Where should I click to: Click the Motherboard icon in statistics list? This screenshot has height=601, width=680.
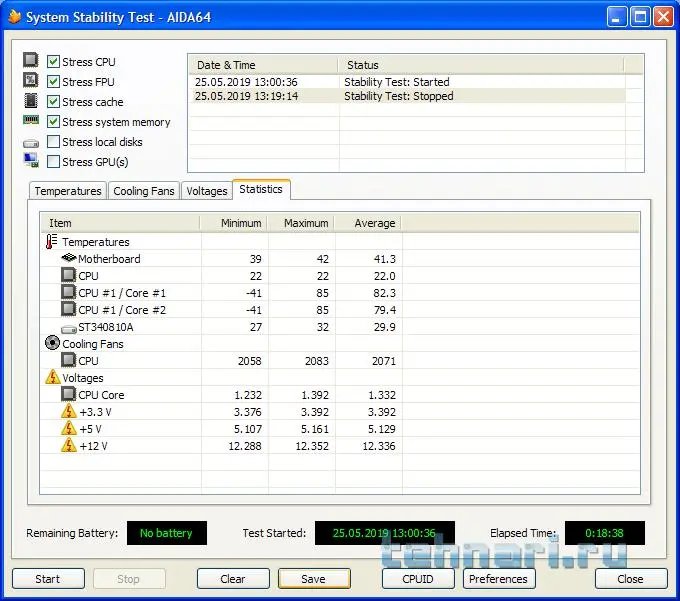[68, 259]
